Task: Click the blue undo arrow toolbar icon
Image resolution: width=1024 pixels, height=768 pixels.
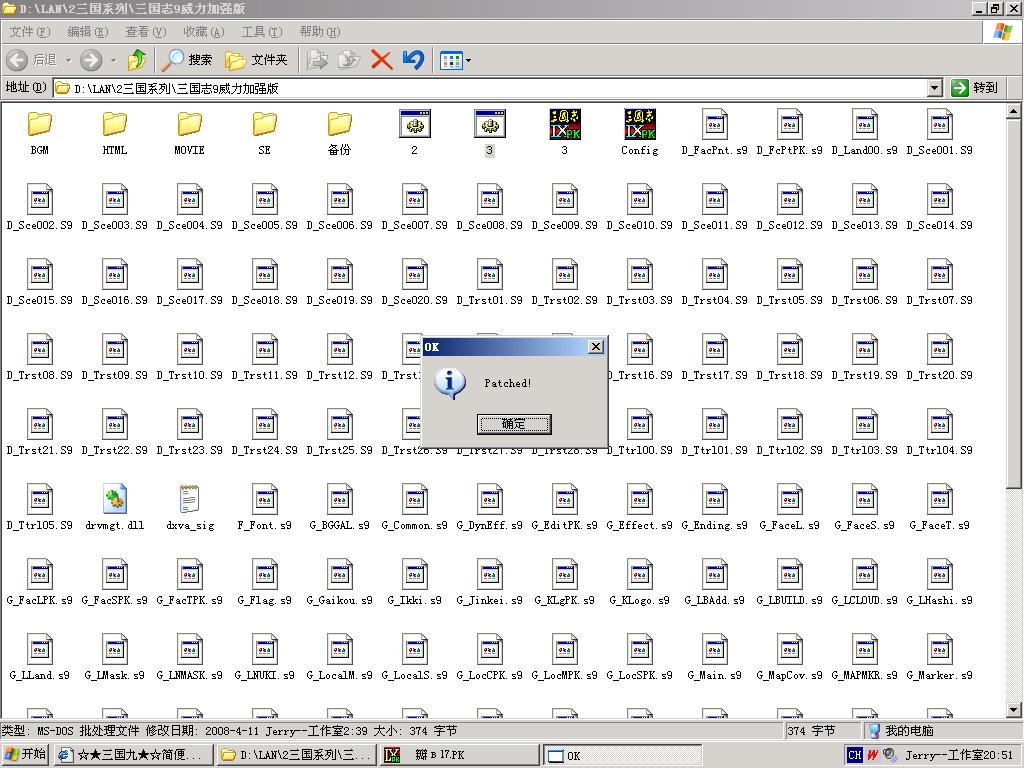Action: 413,60
